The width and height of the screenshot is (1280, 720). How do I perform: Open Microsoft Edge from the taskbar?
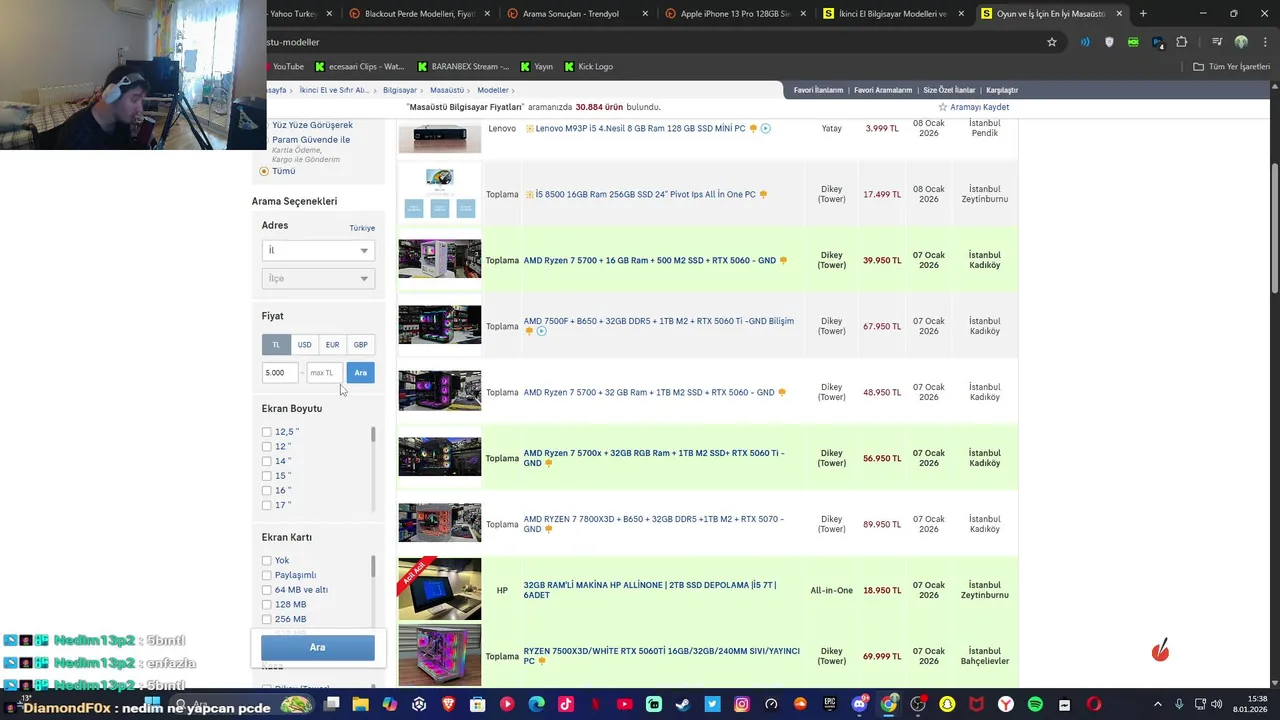tap(536, 705)
